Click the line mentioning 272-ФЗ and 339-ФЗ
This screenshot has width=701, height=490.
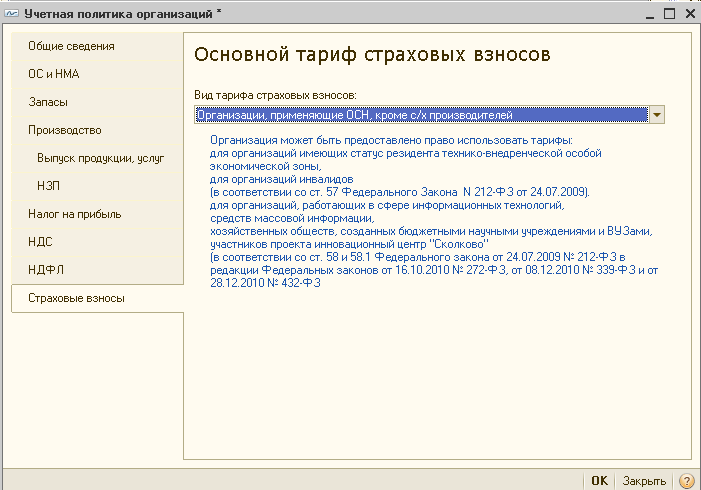point(434,270)
